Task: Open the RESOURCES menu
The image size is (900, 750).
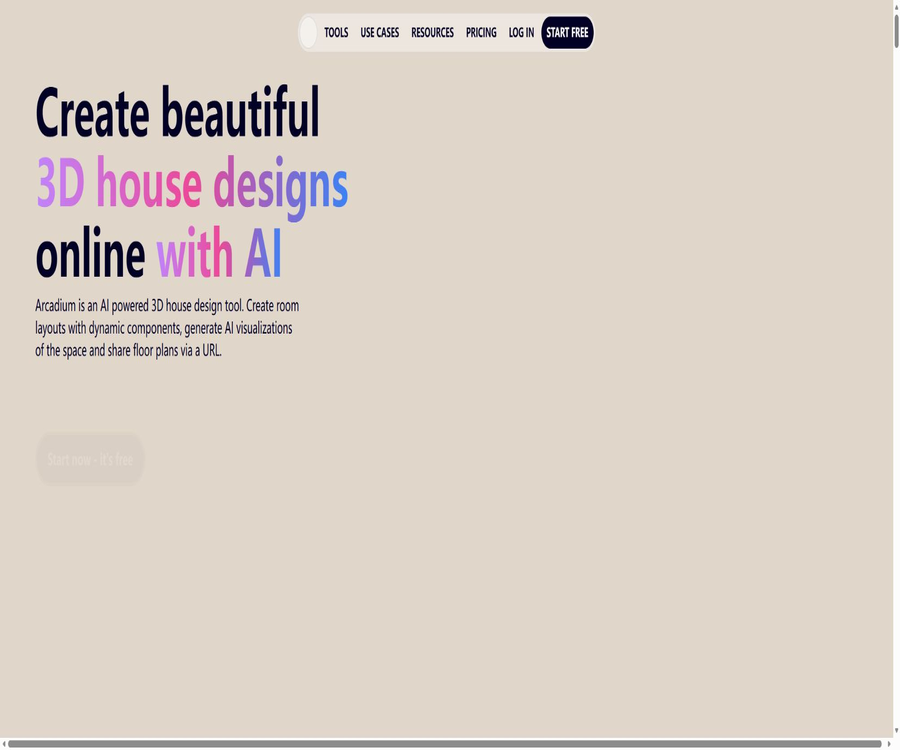Action: (x=432, y=33)
